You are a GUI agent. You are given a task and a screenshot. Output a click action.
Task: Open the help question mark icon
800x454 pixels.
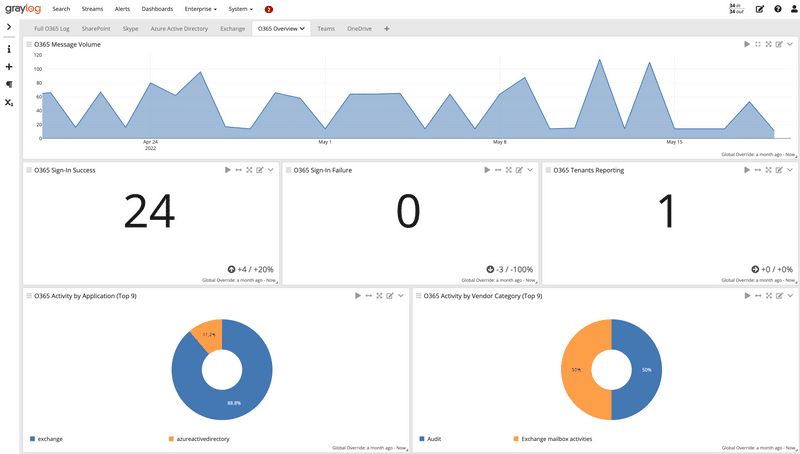pos(778,9)
